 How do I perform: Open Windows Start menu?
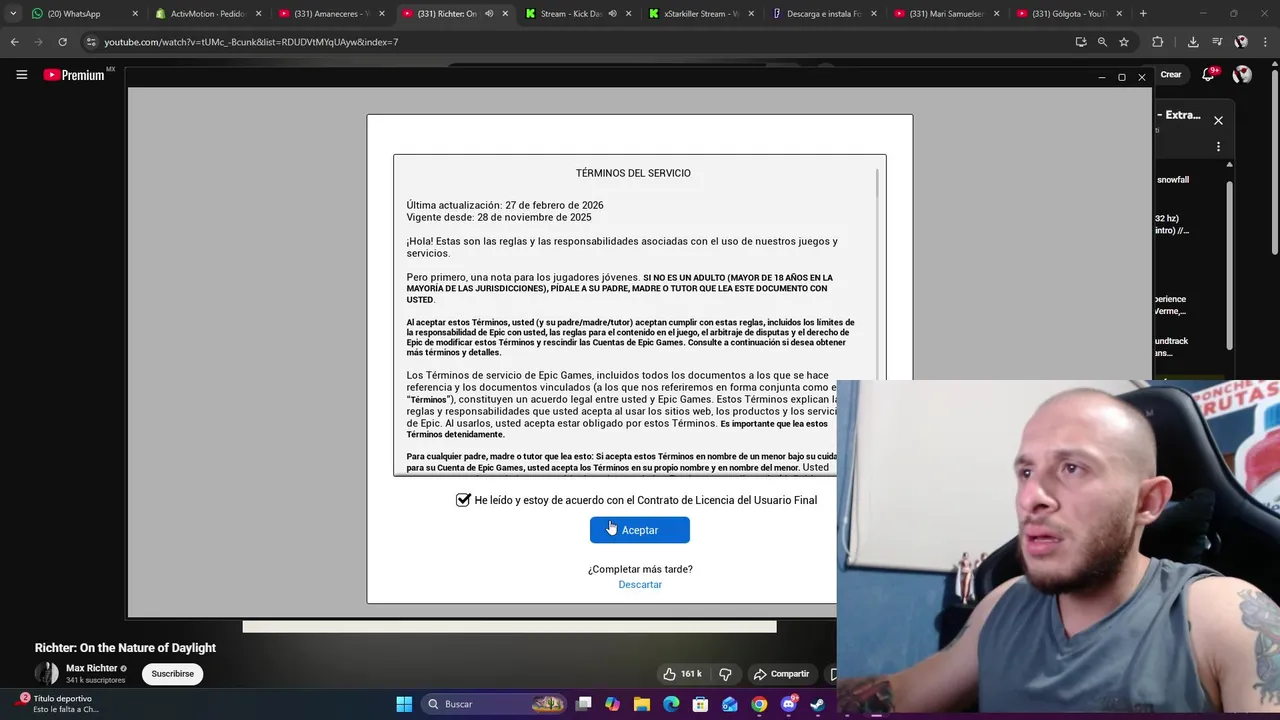(404, 704)
